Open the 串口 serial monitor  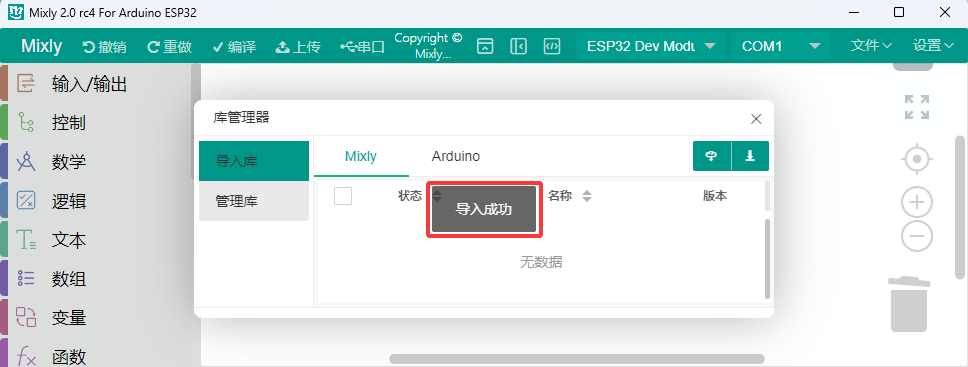362,46
